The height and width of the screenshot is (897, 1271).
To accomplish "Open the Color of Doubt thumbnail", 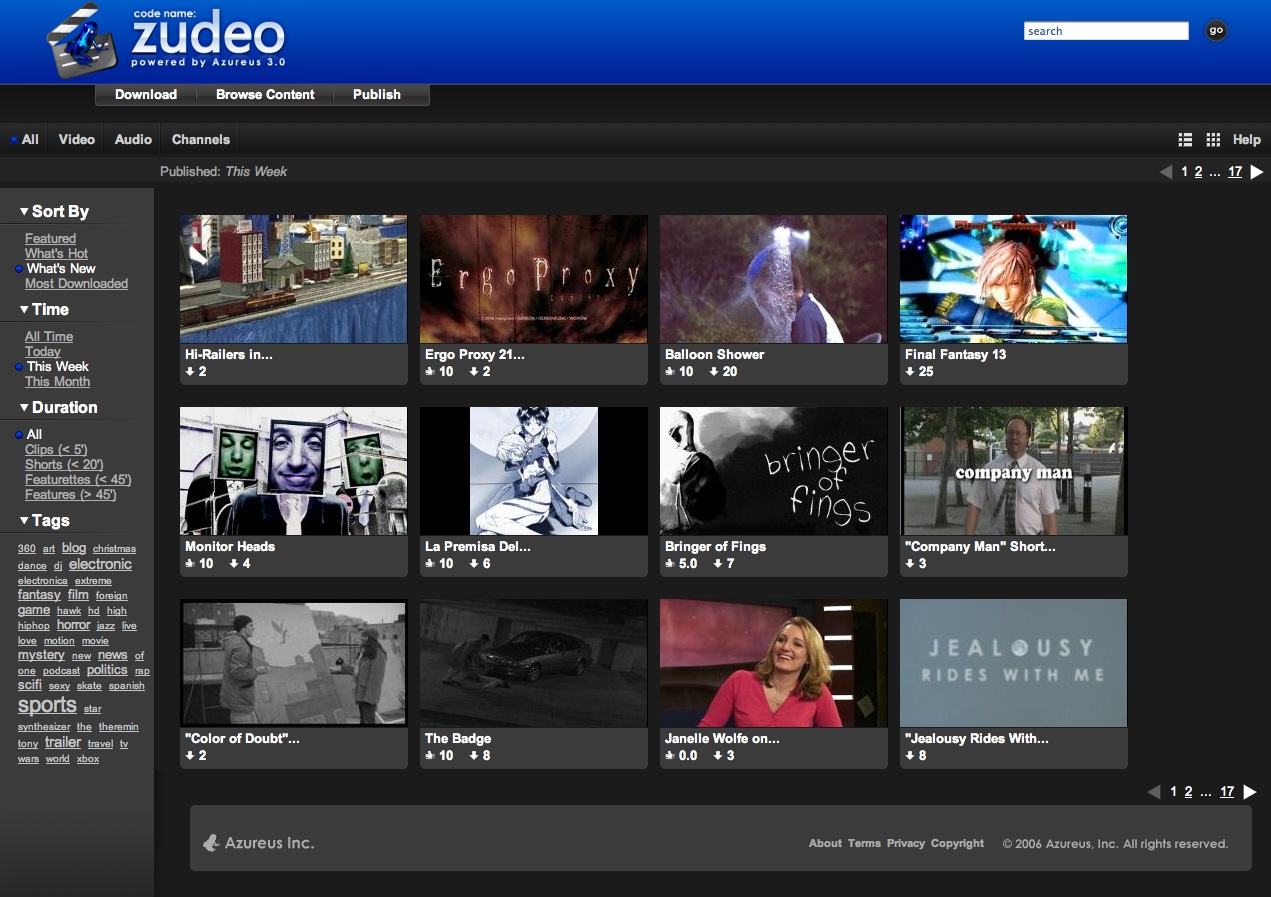I will (x=294, y=663).
